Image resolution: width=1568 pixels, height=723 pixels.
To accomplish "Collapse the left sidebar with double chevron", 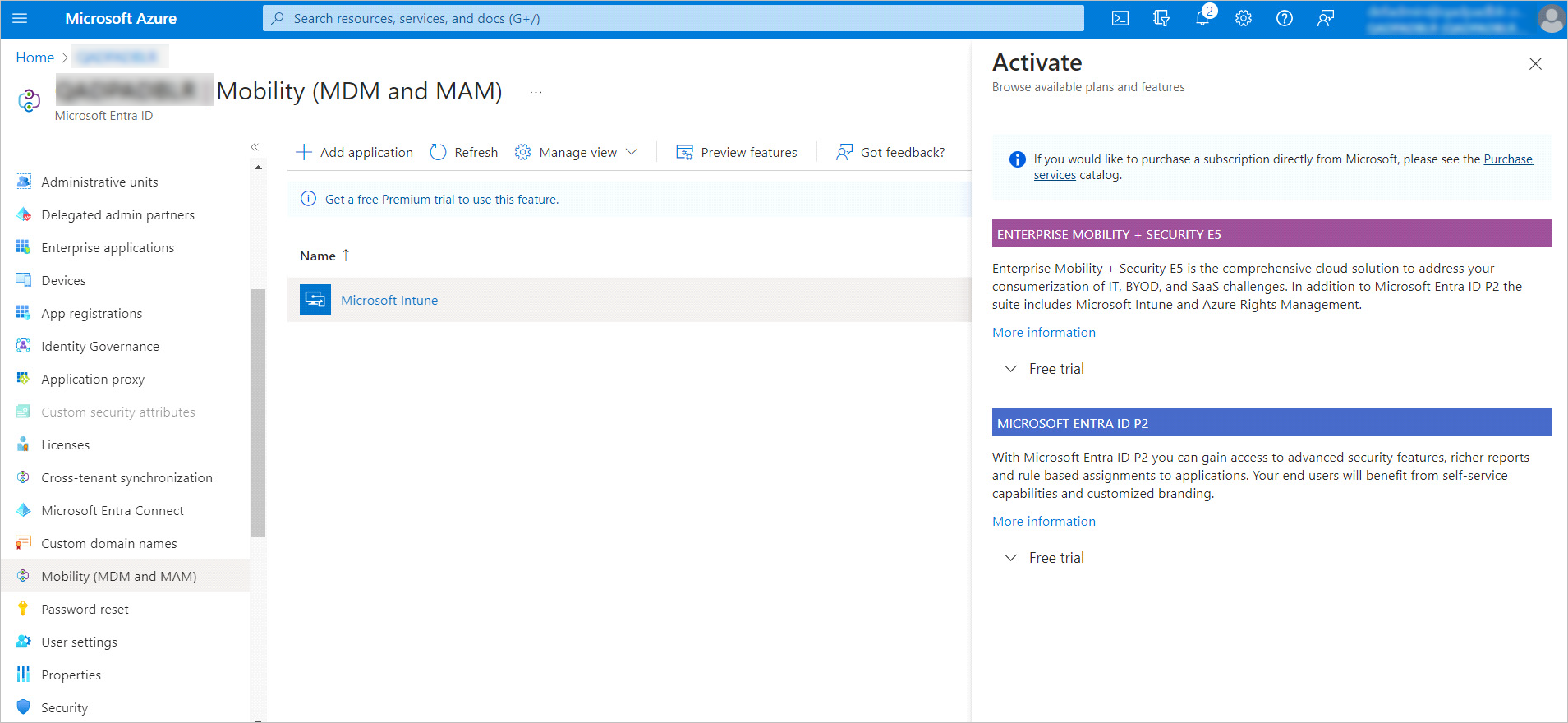I will pos(255,147).
